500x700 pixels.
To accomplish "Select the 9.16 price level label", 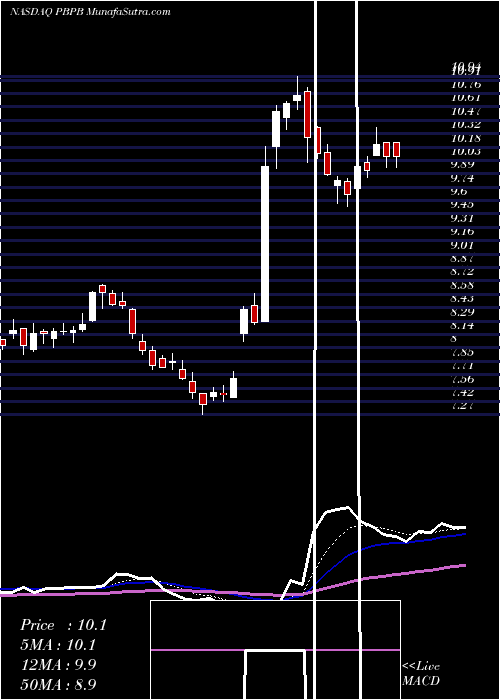I will click(462, 232).
